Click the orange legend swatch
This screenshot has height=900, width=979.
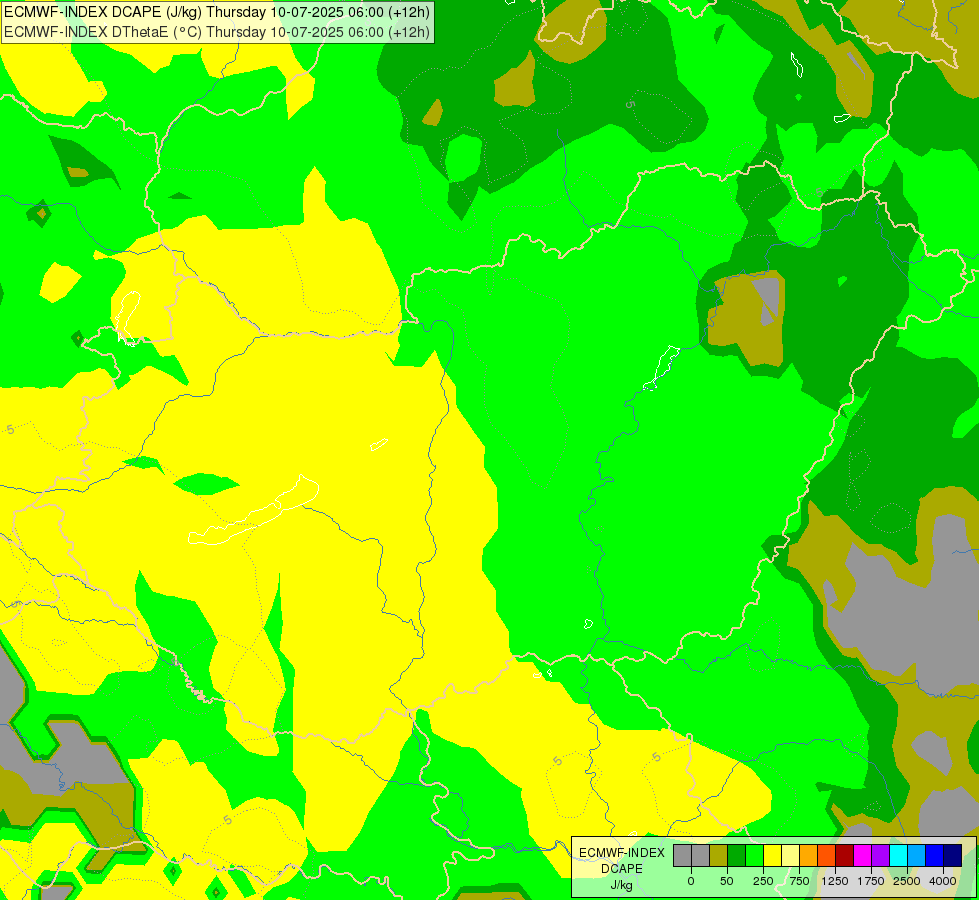[809, 855]
